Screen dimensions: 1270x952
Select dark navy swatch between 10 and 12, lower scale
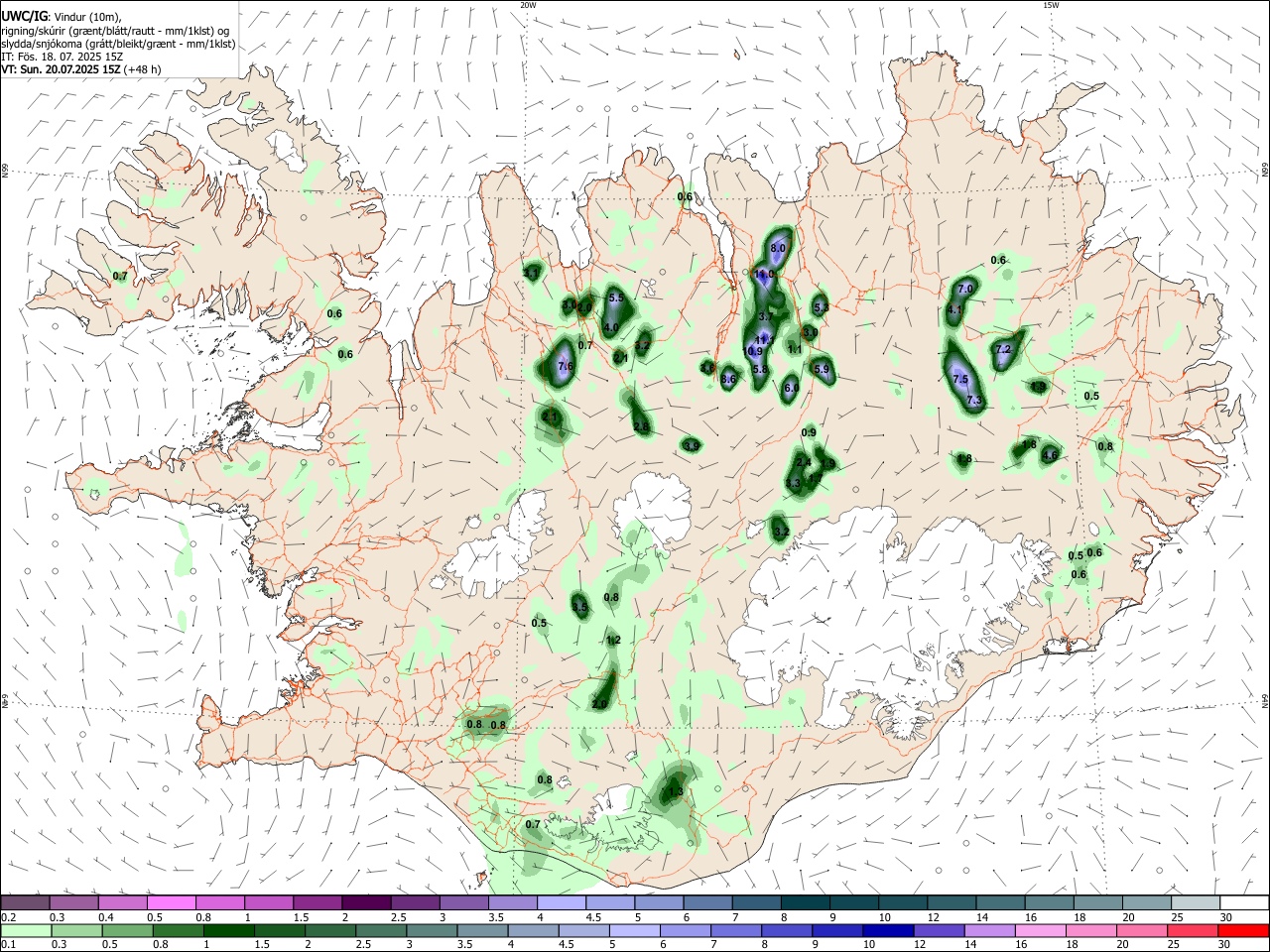click(x=886, y=930)
